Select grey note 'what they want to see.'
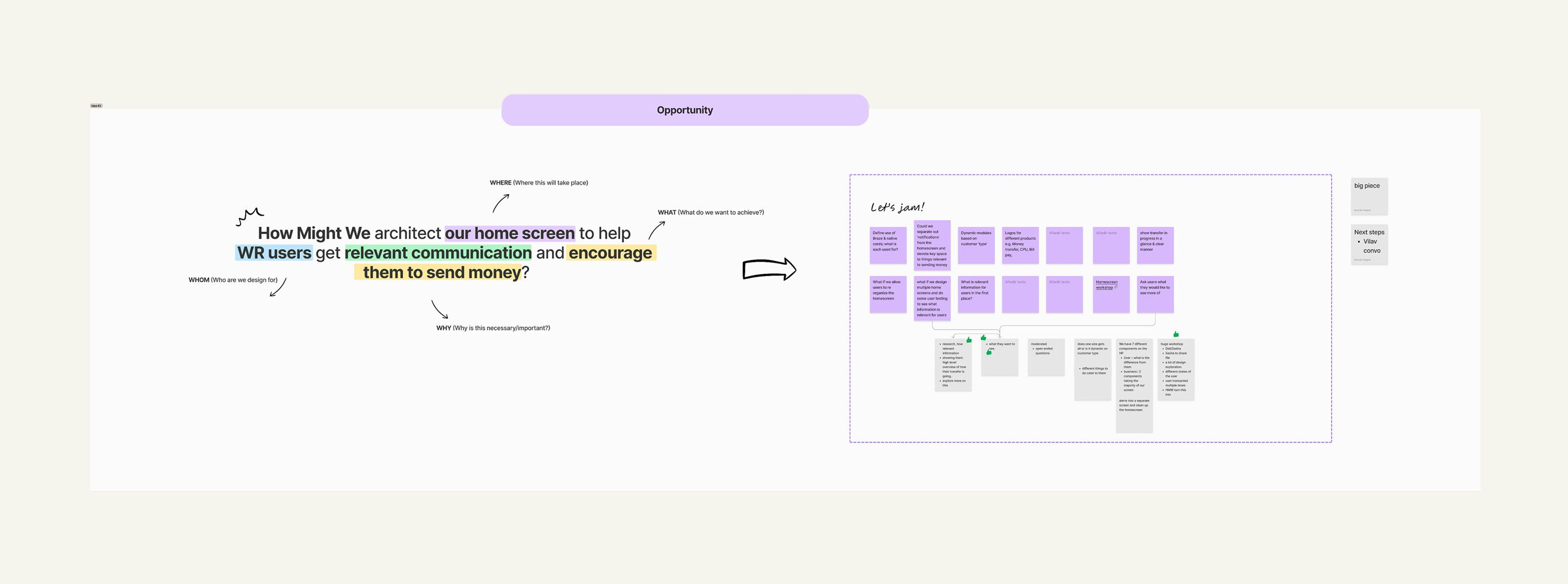The height and width of the screenshot is (584, 1568). click(x=999, y=358)
